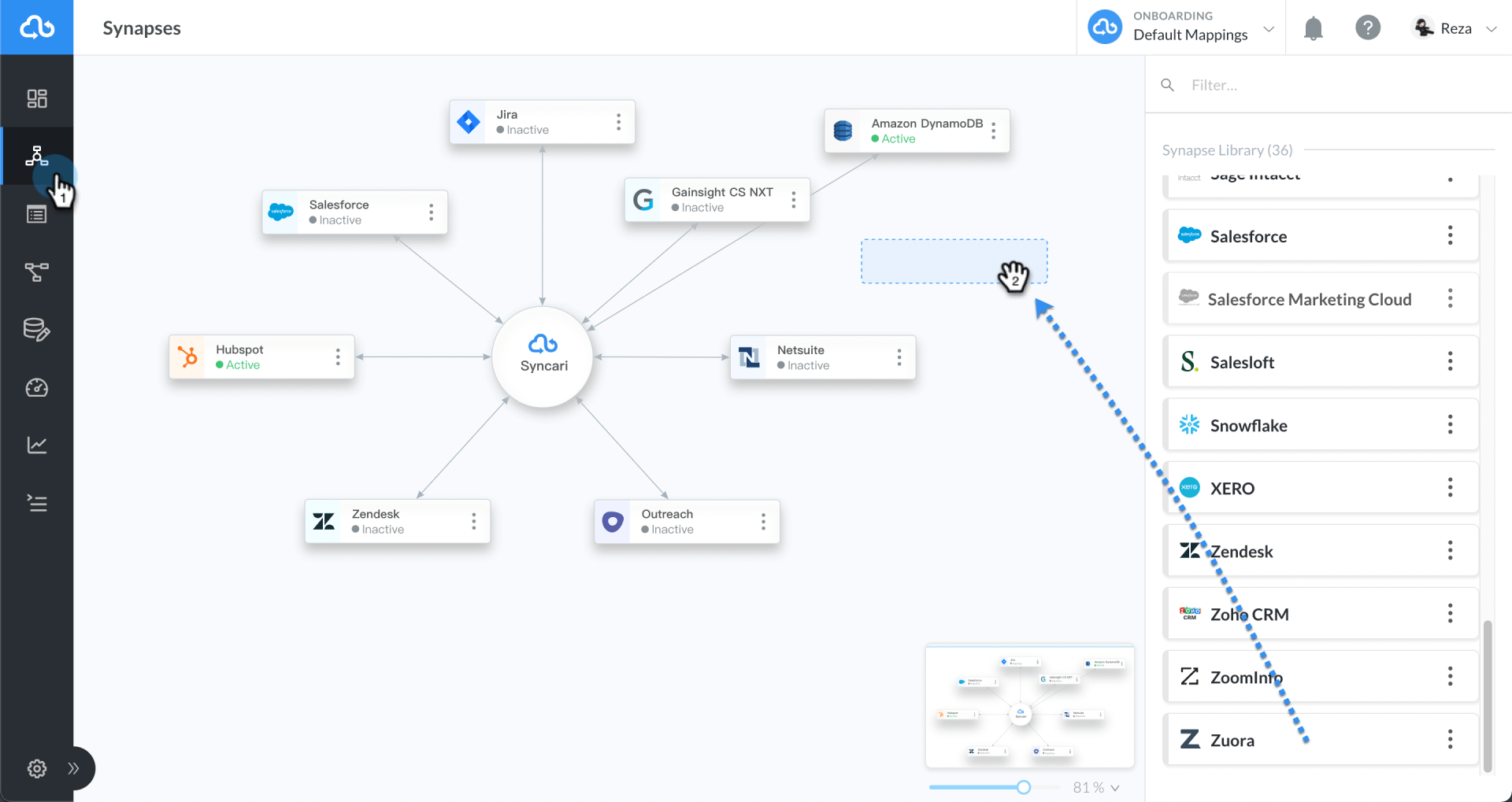Open the database edit icon in sidebar
The image size is (1512, 802).
37,330
